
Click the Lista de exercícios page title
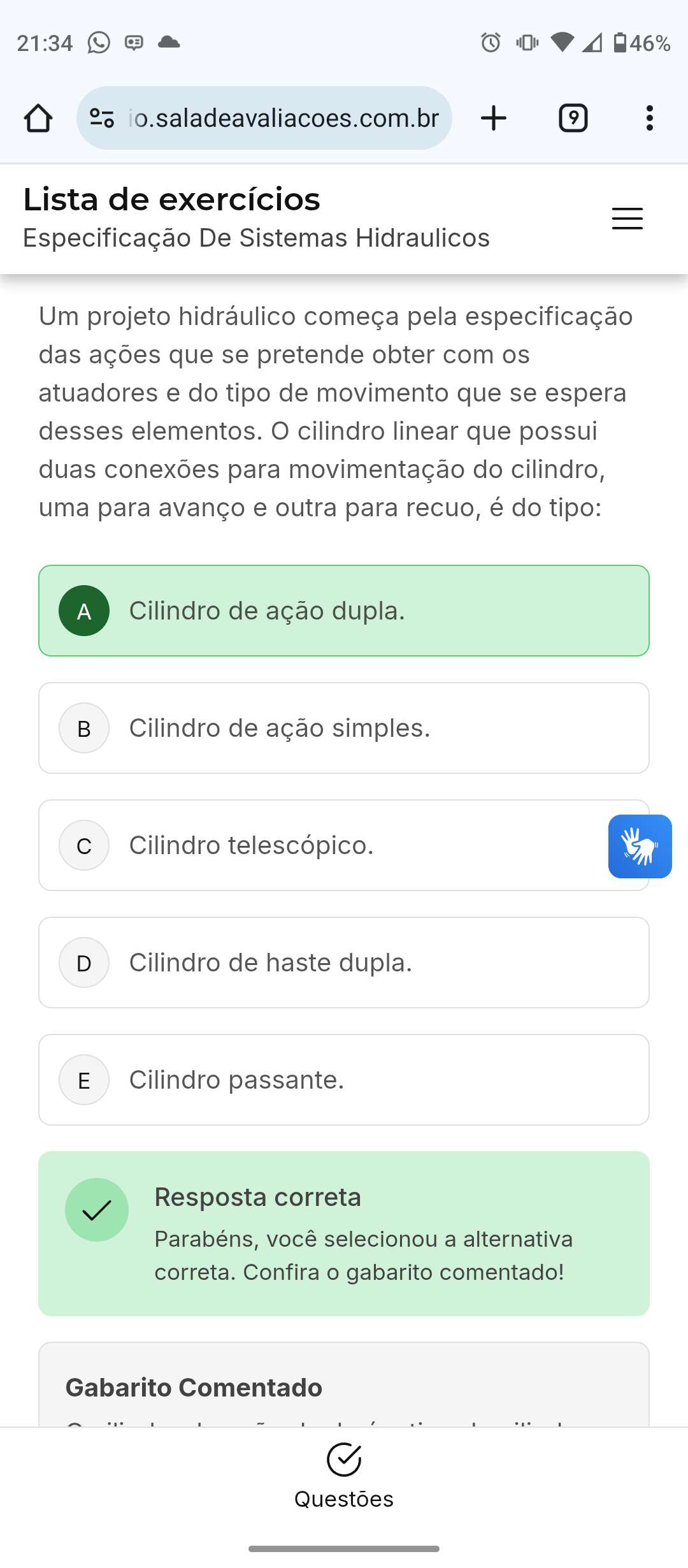click(171, 200)
